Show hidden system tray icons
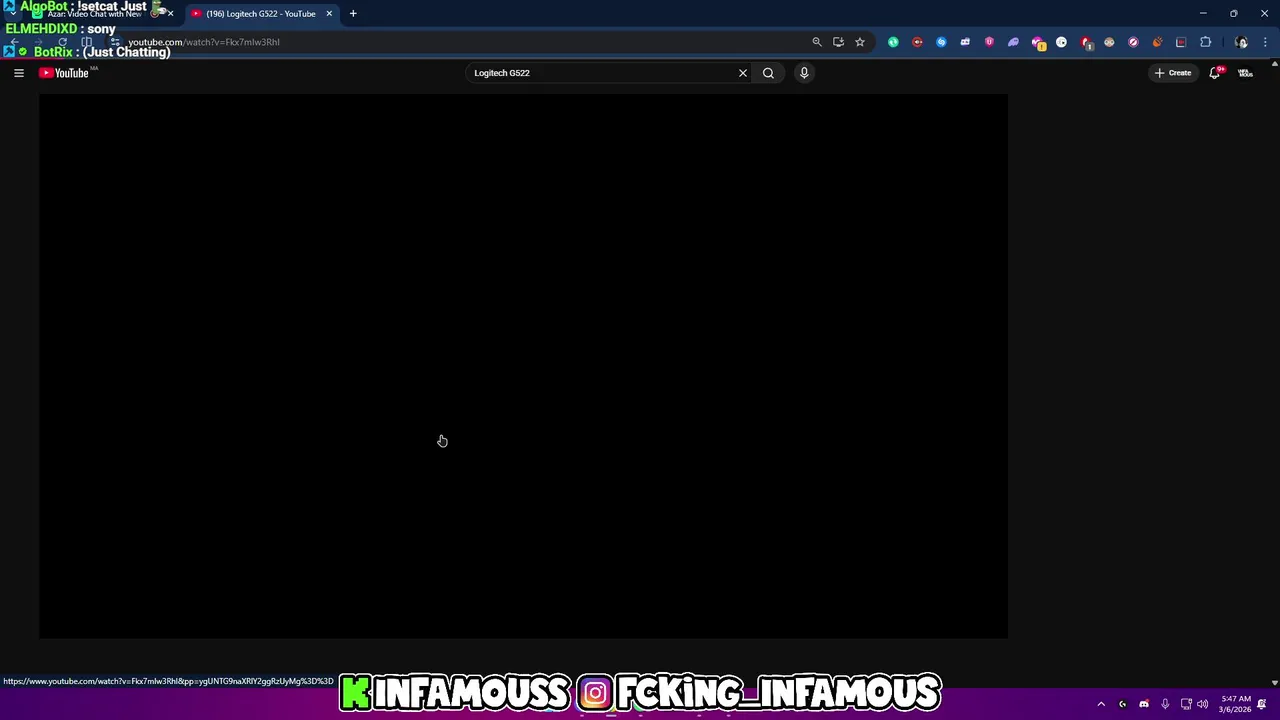Image resolution: width=1280 pixels, height=720 pixels. tap(1101, 704)
